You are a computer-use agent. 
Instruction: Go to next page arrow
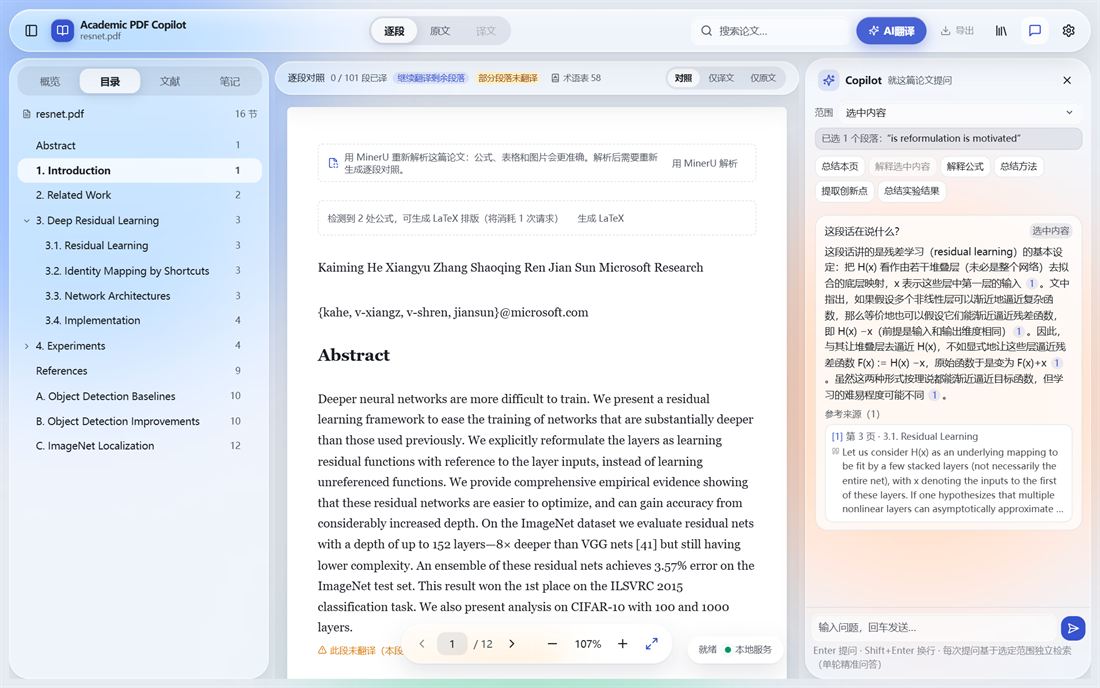(x=511, y=644)
